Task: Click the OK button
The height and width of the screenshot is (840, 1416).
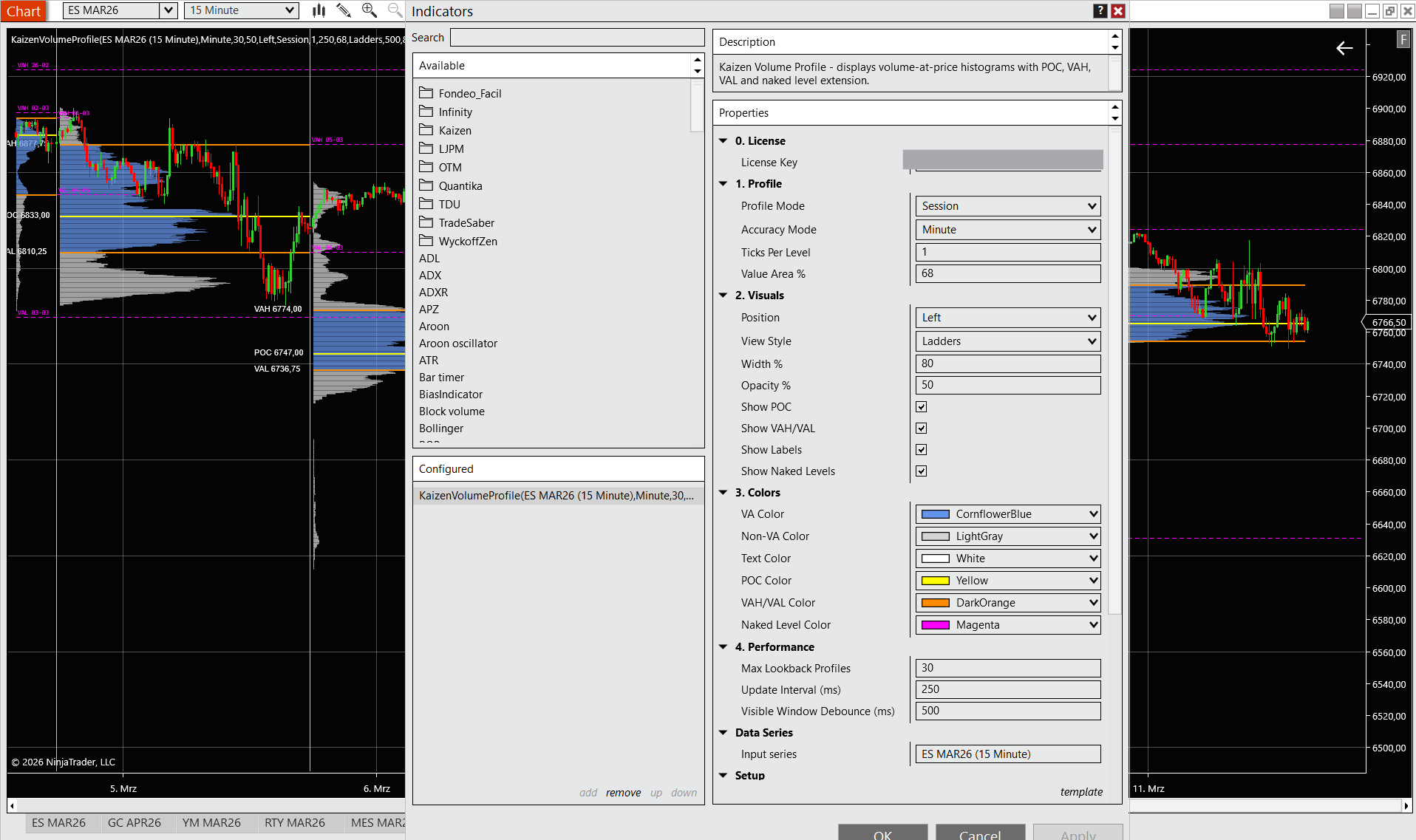Action: click(x=882, y=834)
